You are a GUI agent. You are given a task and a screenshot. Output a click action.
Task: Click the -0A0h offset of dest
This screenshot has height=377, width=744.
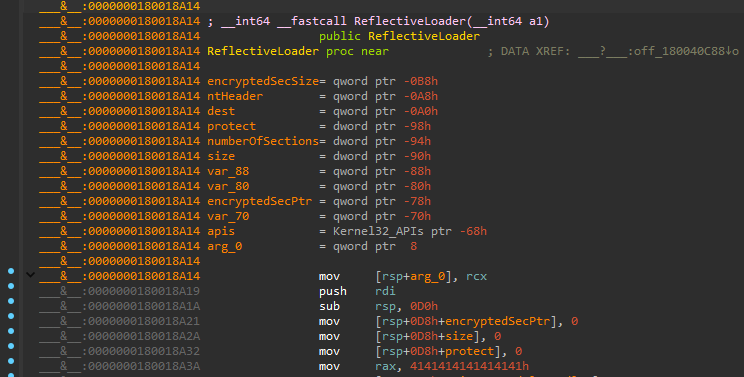[x=421, y=111]
